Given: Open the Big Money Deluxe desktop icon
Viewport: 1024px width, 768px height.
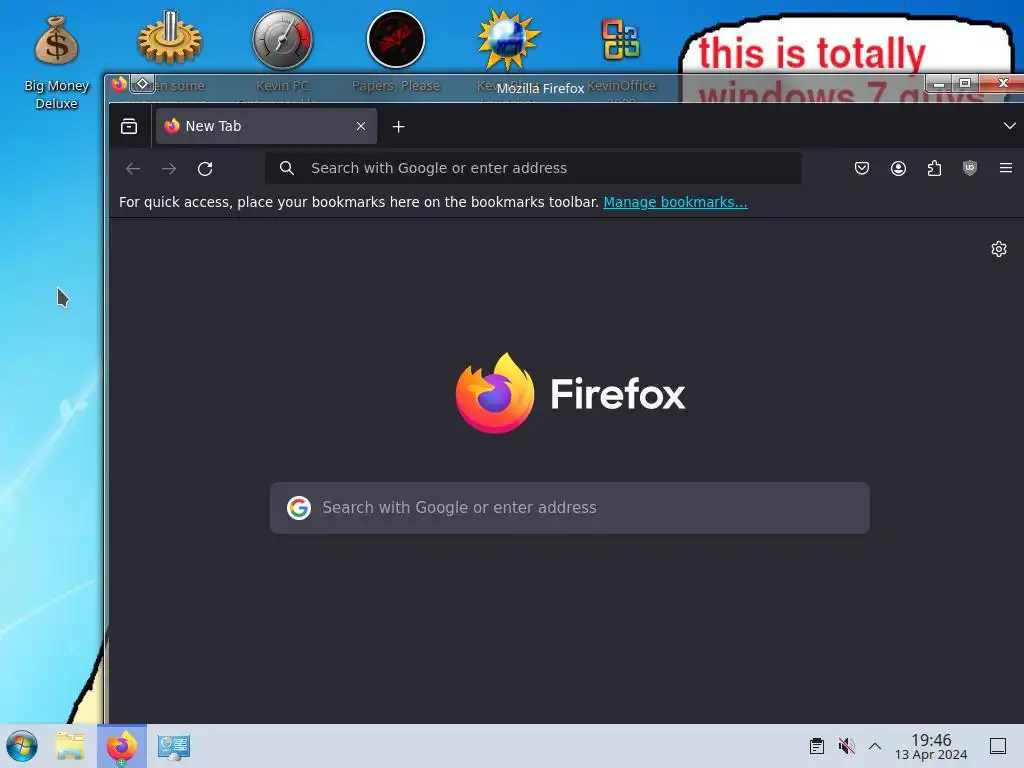Looking at the screenshot, I should (56, 62).
